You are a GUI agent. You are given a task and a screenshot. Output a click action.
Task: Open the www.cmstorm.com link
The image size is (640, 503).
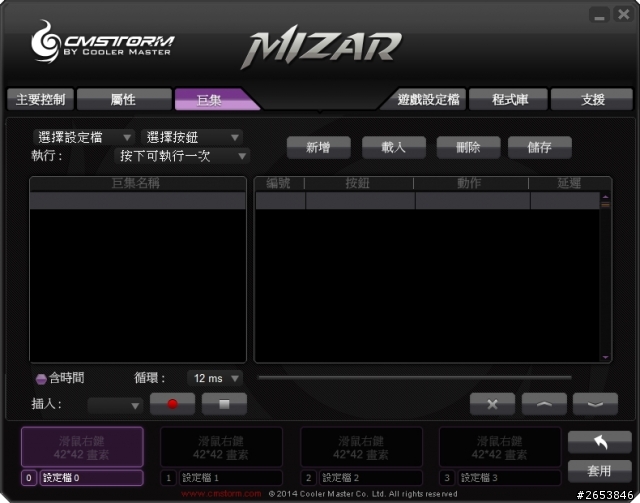tap(221, 494)
